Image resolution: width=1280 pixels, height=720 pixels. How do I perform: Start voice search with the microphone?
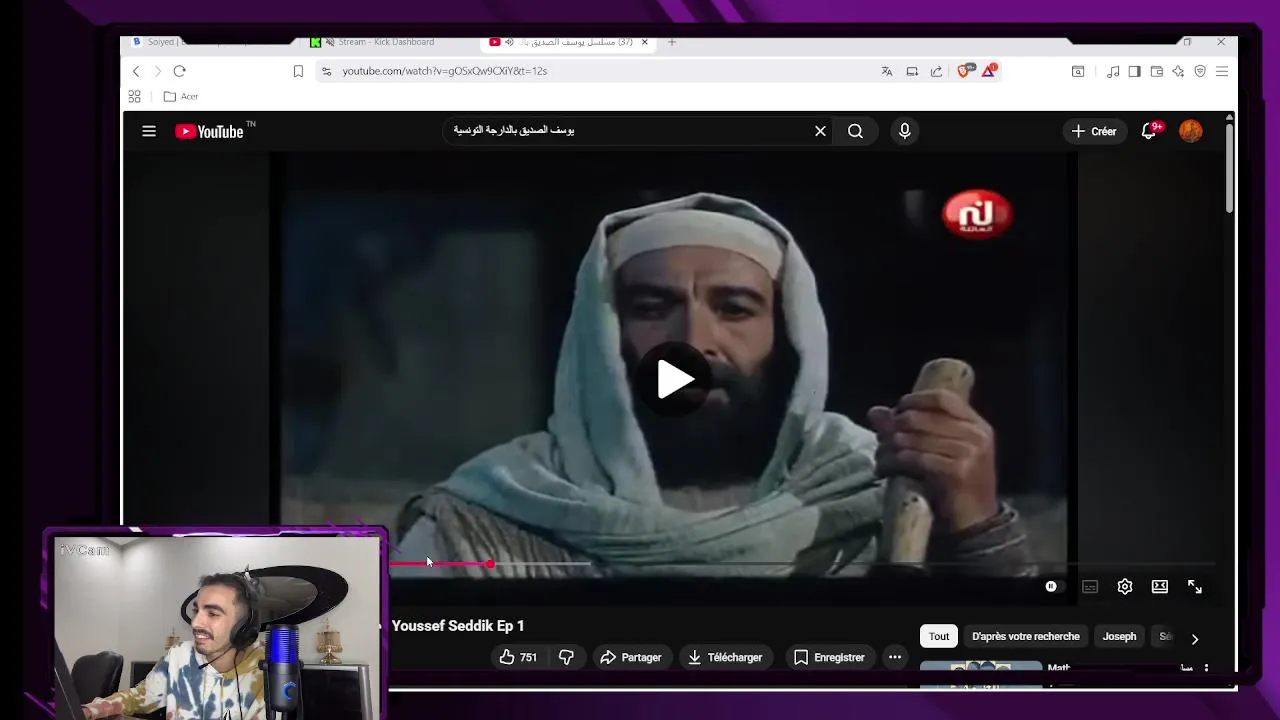point(905,131)
